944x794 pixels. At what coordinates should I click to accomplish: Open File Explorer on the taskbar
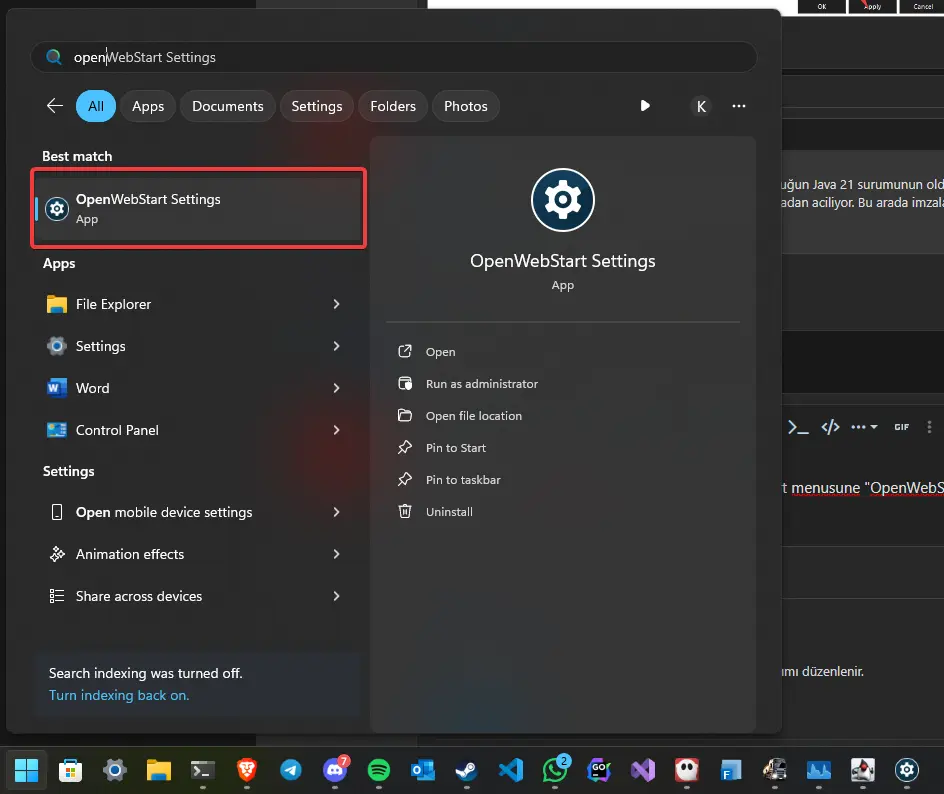(159, 770)
